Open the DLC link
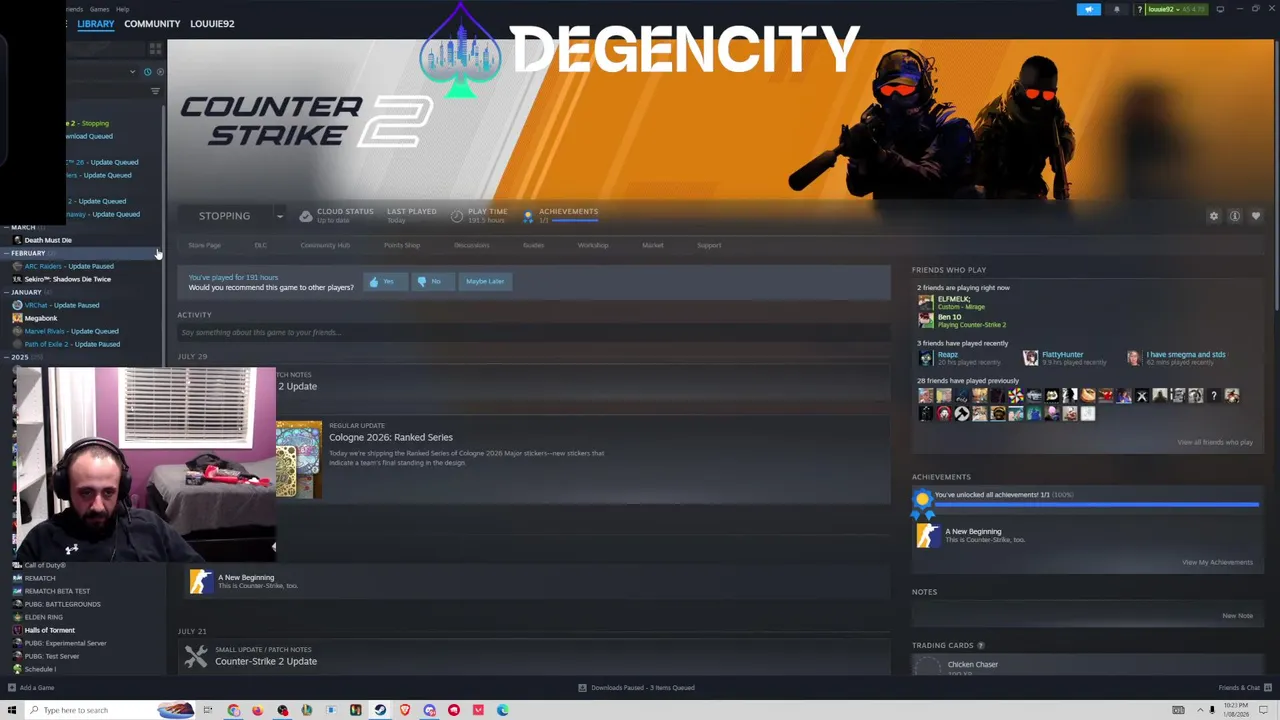 click(260, 245)
